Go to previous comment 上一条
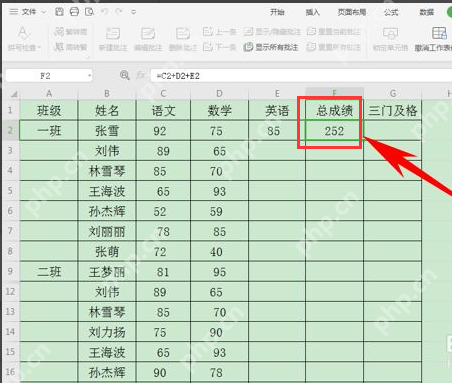Screen dimensions: 452x383 click(219, 32)
